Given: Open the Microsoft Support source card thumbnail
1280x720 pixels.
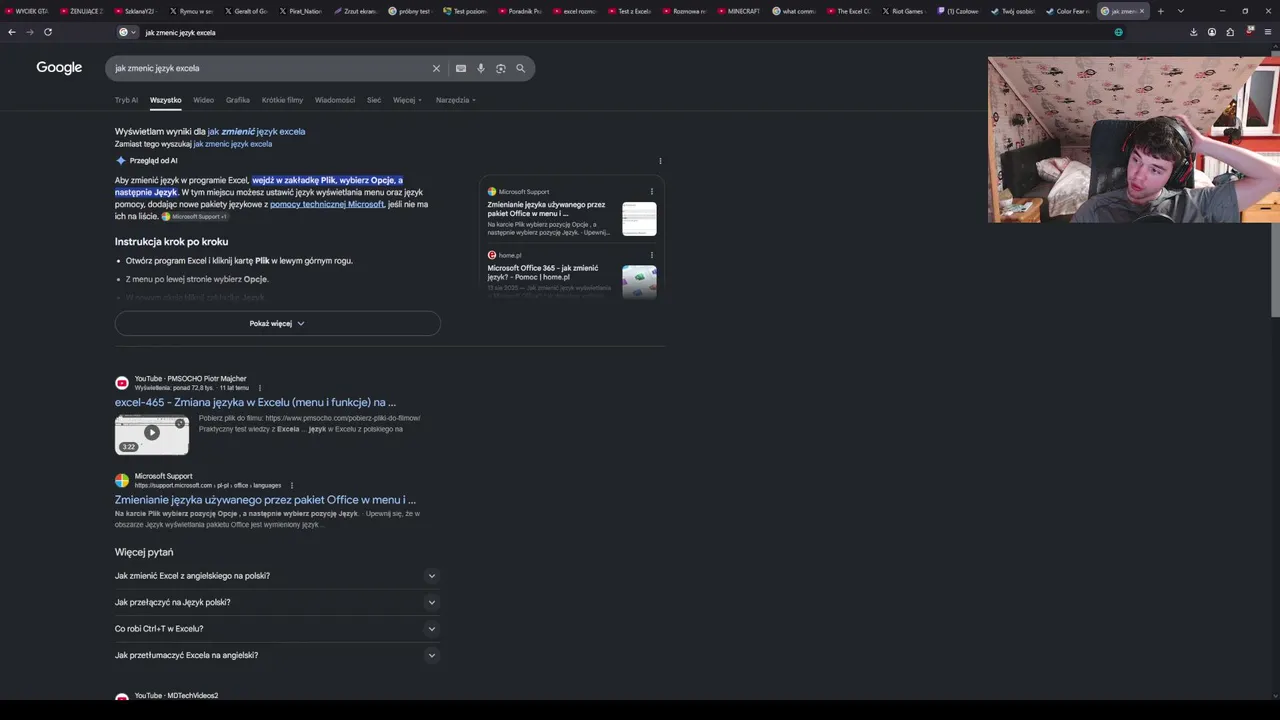Looking at the screenshot, I should pos(639,219).
